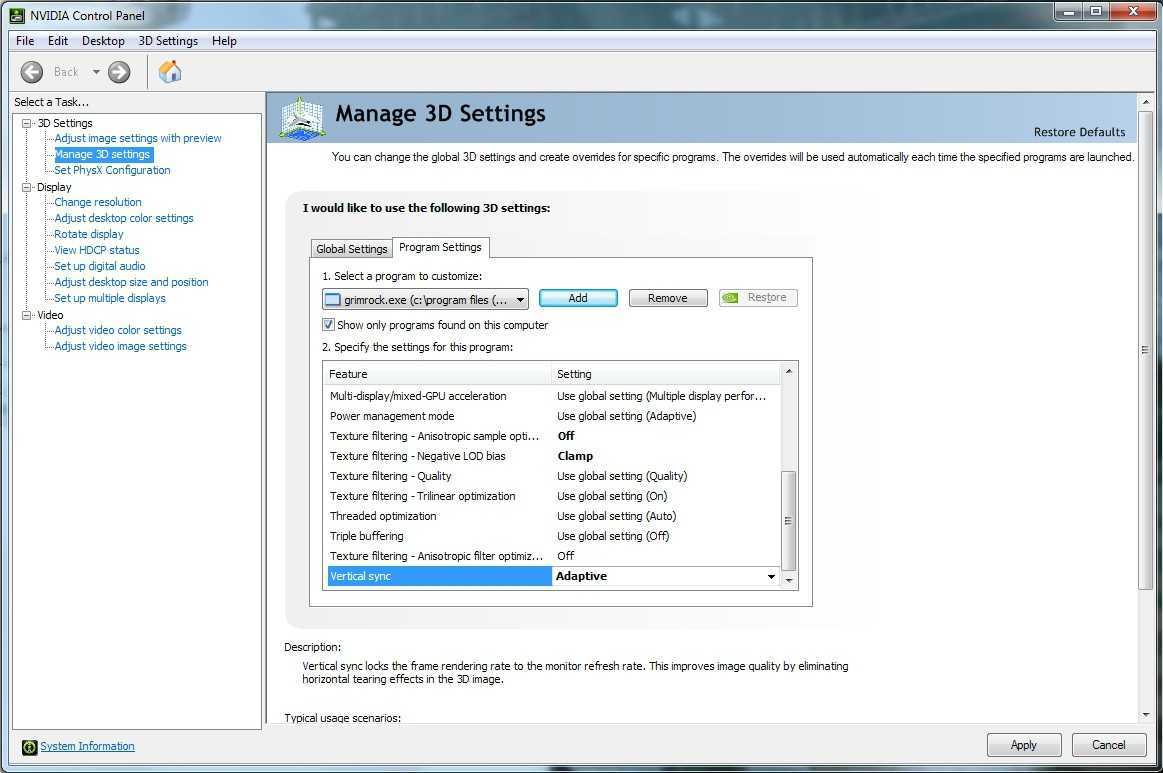Click the Add button
Image resolution: width=1163 pixels, height=773 pixels.
(578, 297)
